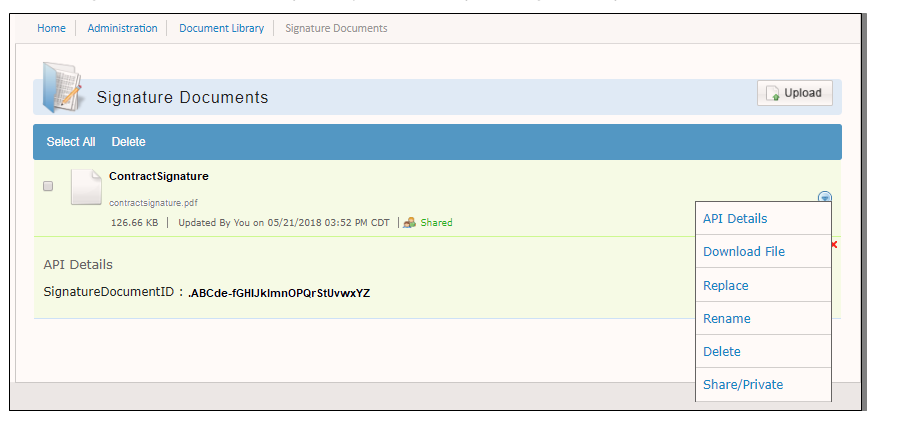Select Rename from the context menu

[763, 318]
